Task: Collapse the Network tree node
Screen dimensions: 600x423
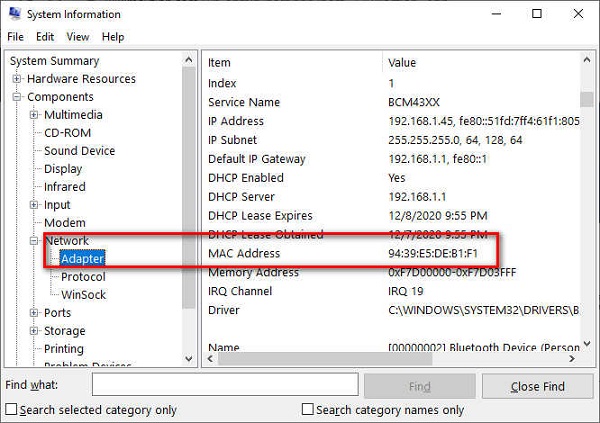Action: [34, 241]
